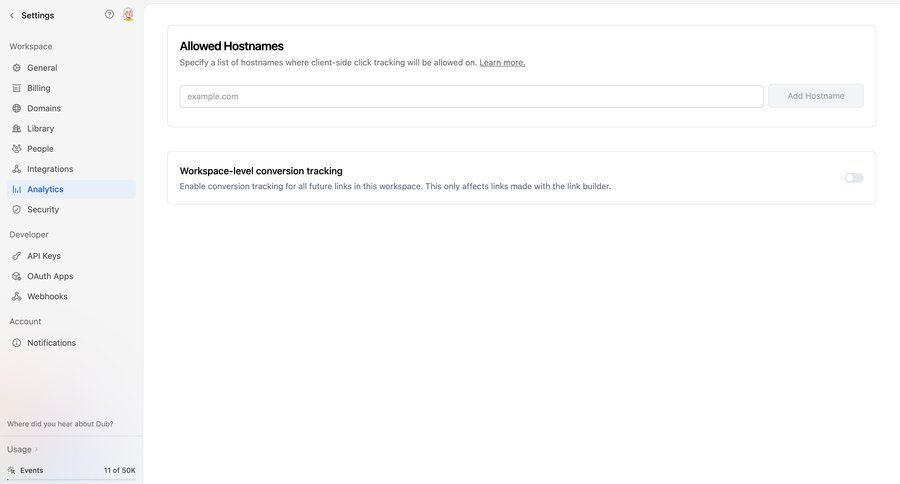Open API Keys developer page
Image resolution: width=900 pixels, height=484 pixels.
pos(71,256)
